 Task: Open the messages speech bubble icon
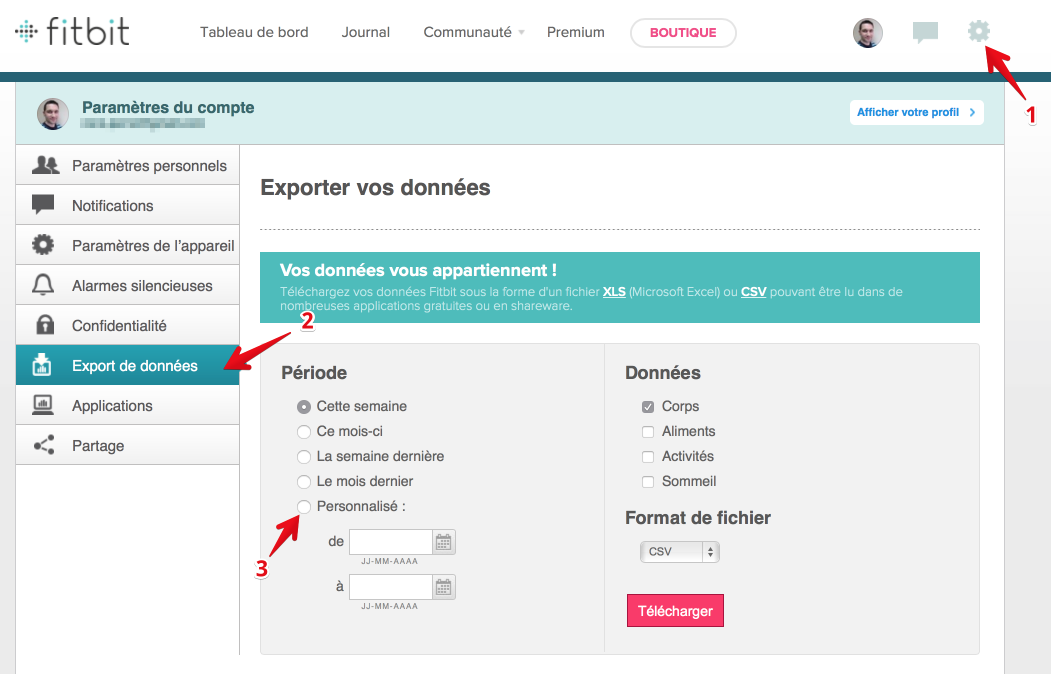[925, 33]
